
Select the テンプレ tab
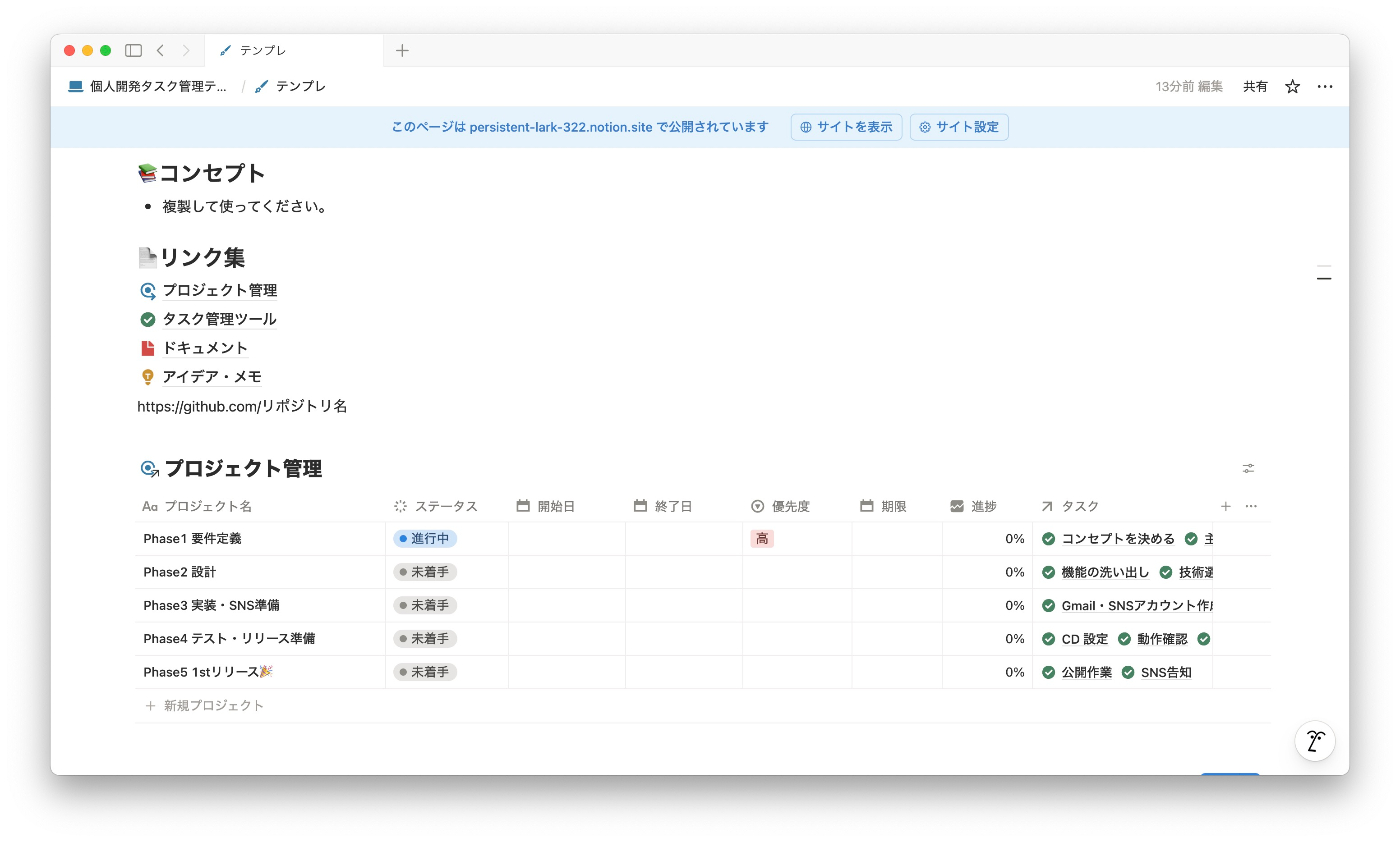pos(293,50)
